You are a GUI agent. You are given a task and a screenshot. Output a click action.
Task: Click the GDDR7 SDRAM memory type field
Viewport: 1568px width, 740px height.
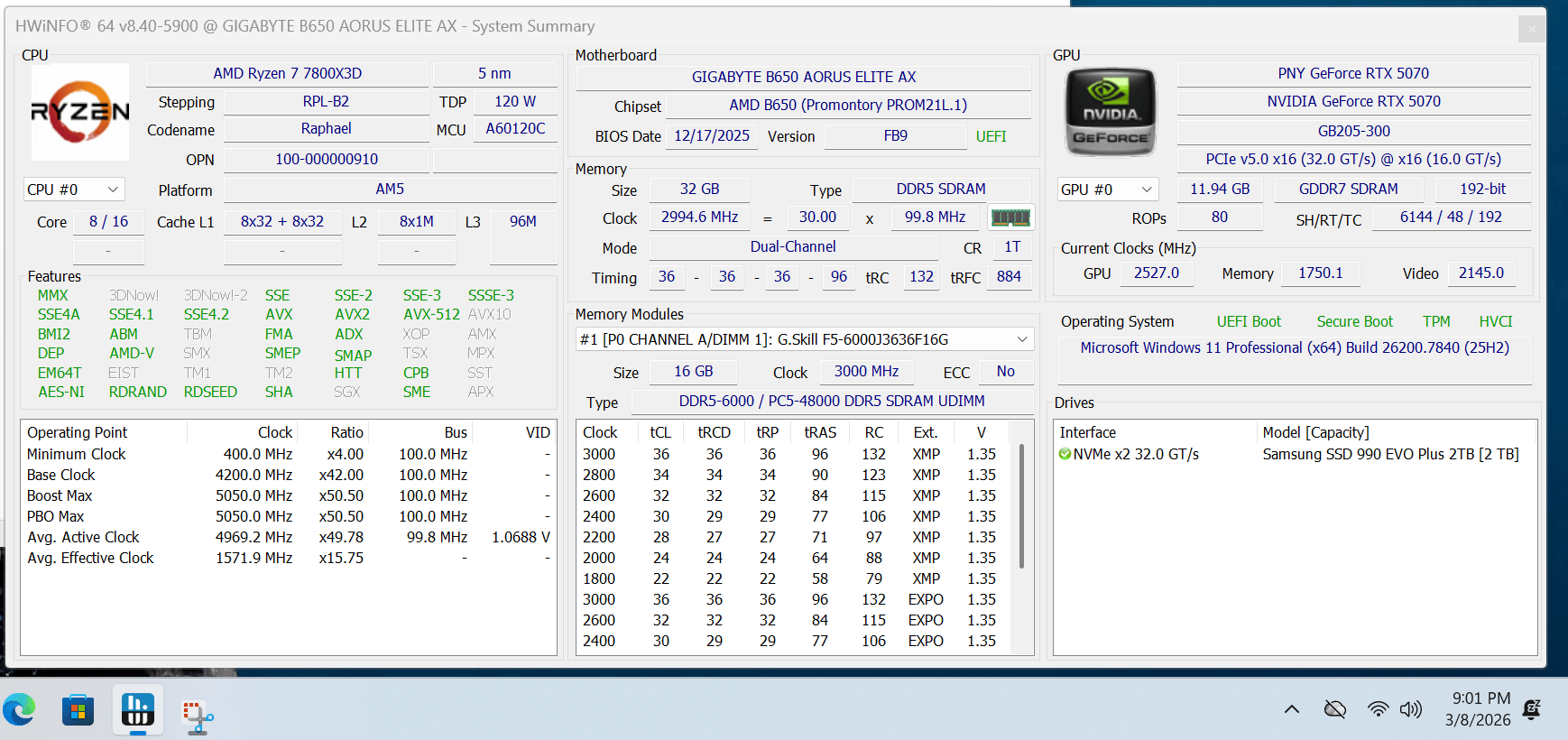(1349, 189)
